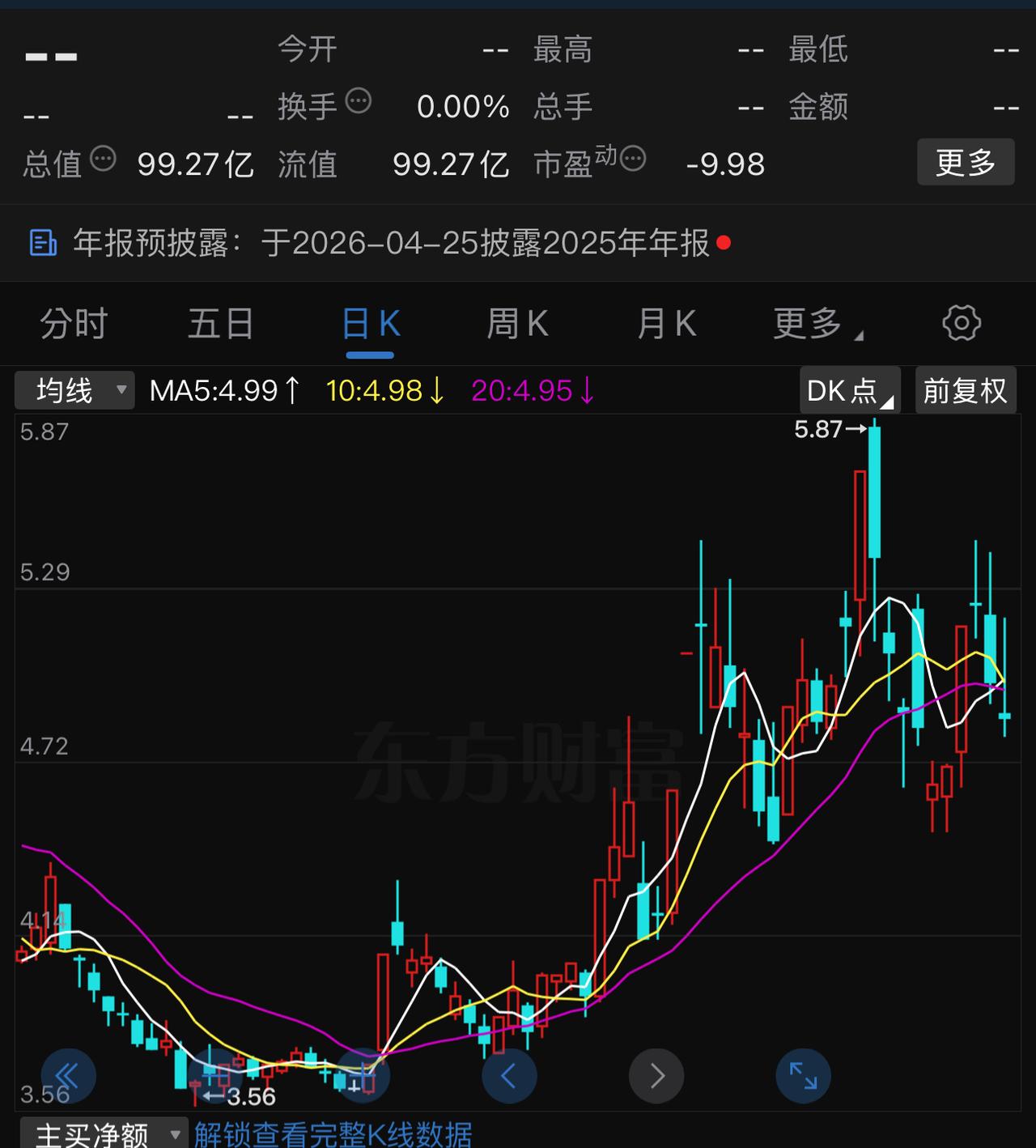Toggle the DK点 signal markers
This screenshot has width=1036, height=1148.
849,390
